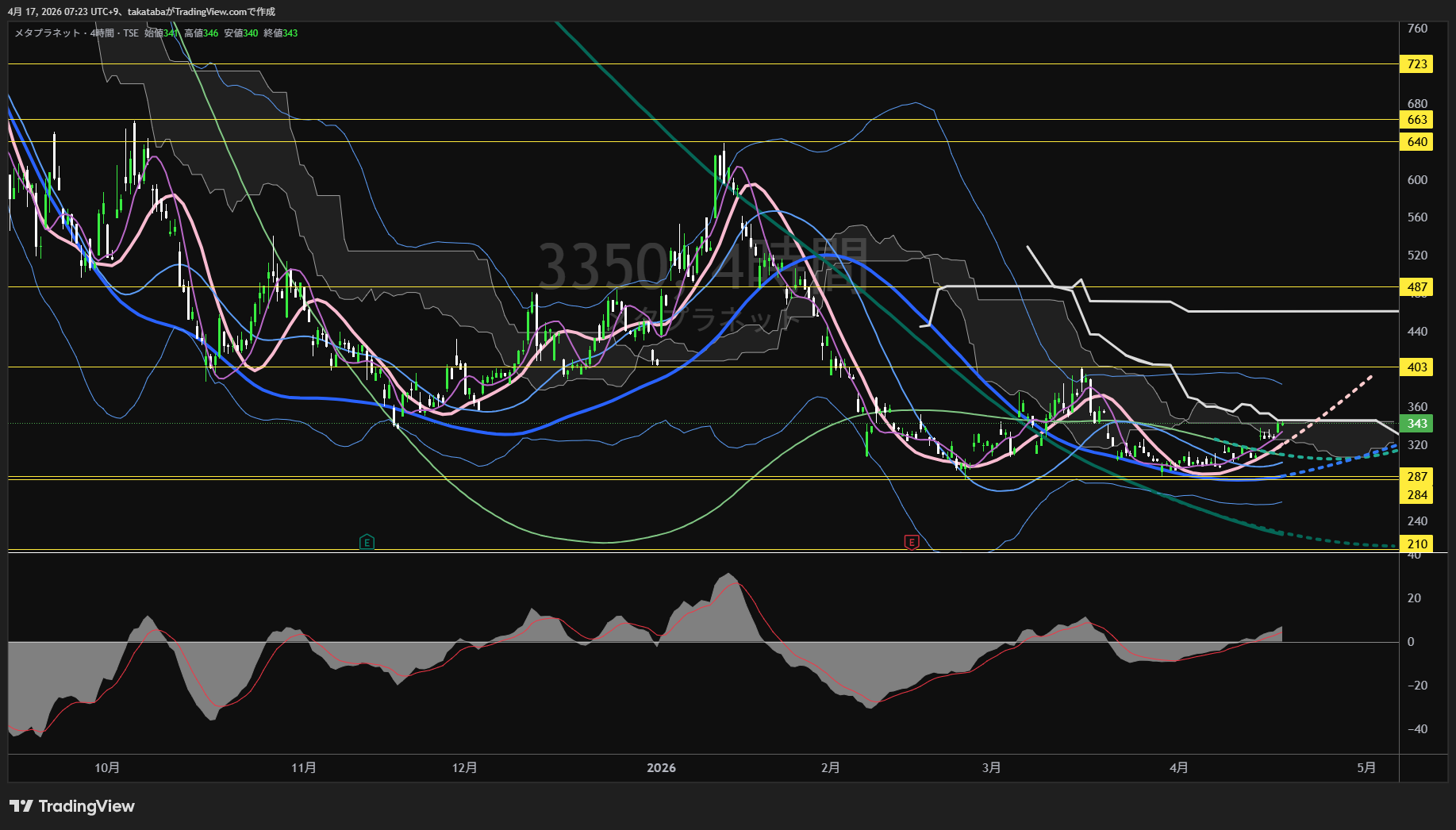Open the TradingView logo at bottom left
Screen dimensions: 1456x830
pyautogui.click(x=72, y=806)
